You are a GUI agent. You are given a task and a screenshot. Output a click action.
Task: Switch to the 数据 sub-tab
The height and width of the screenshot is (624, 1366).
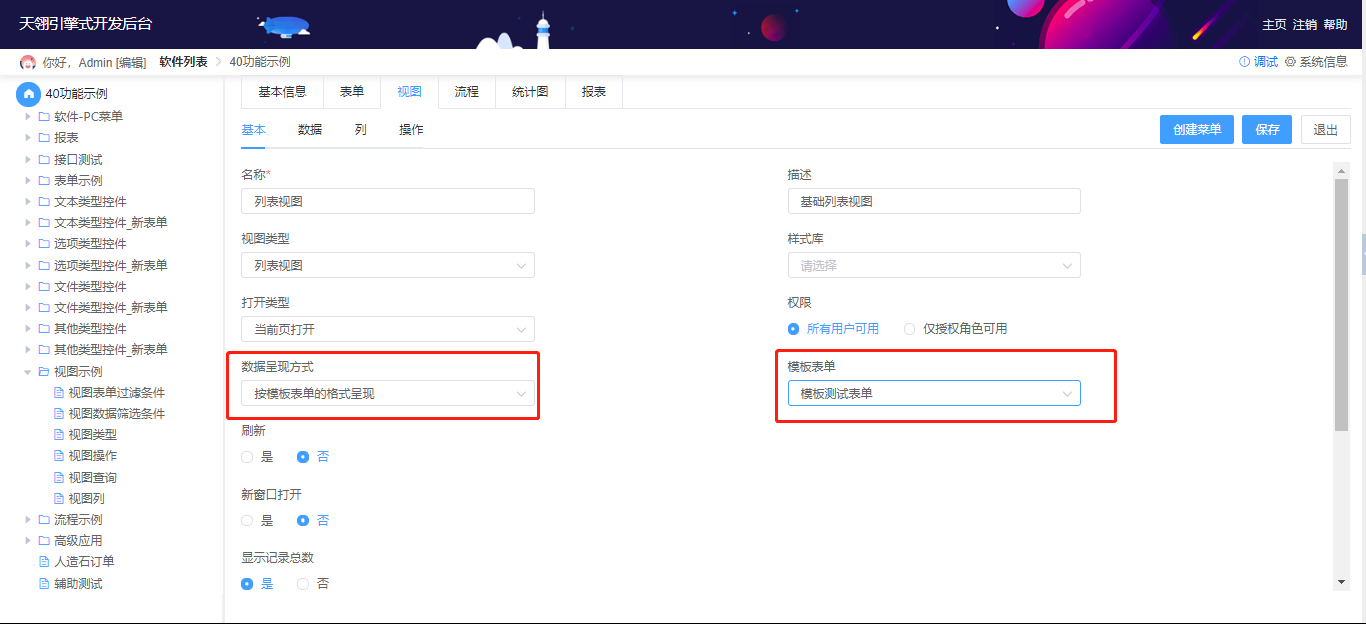310,130
